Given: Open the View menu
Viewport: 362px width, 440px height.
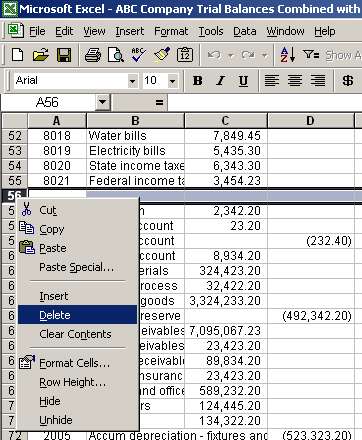Looking at the screenshot, I should point(94,31).
